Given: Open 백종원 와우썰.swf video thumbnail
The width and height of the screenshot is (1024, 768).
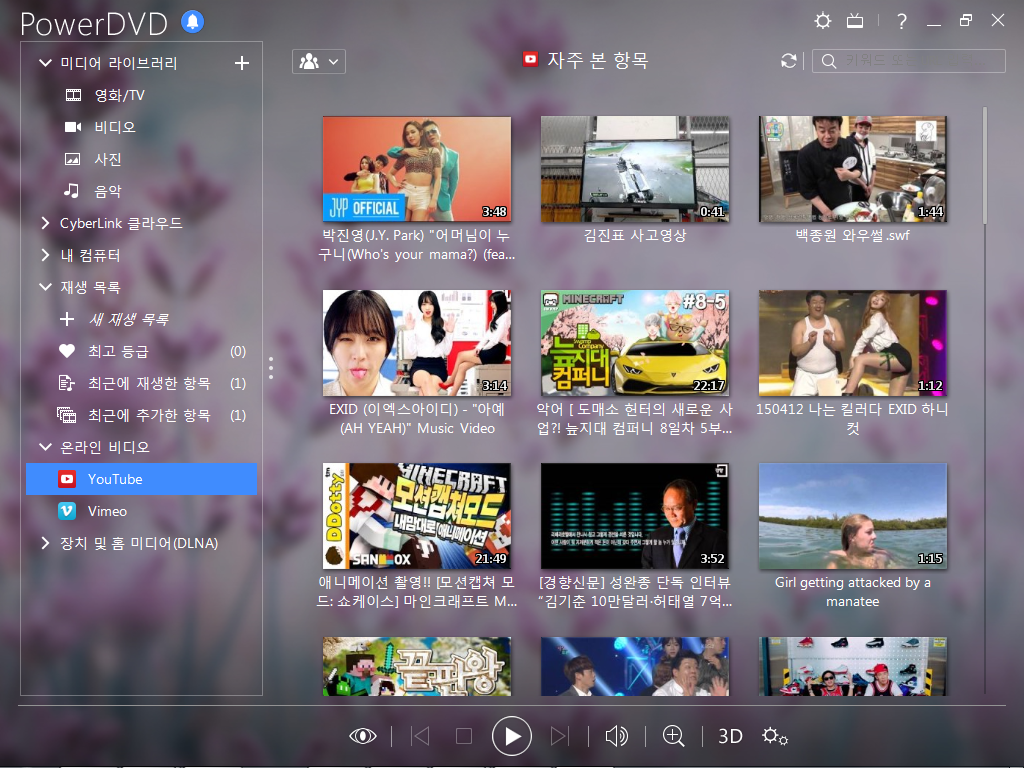Looking at the screenshot, I should pos(853,169).
